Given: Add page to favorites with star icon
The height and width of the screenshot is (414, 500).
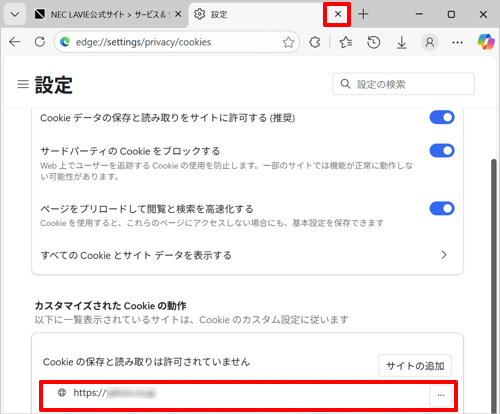Looking at the screenshot, I should [x=288, y=42].
